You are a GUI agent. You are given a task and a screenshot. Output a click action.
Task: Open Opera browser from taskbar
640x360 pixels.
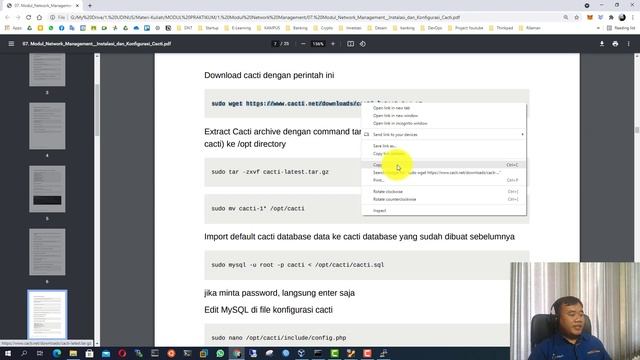click(x=122, y=353)
